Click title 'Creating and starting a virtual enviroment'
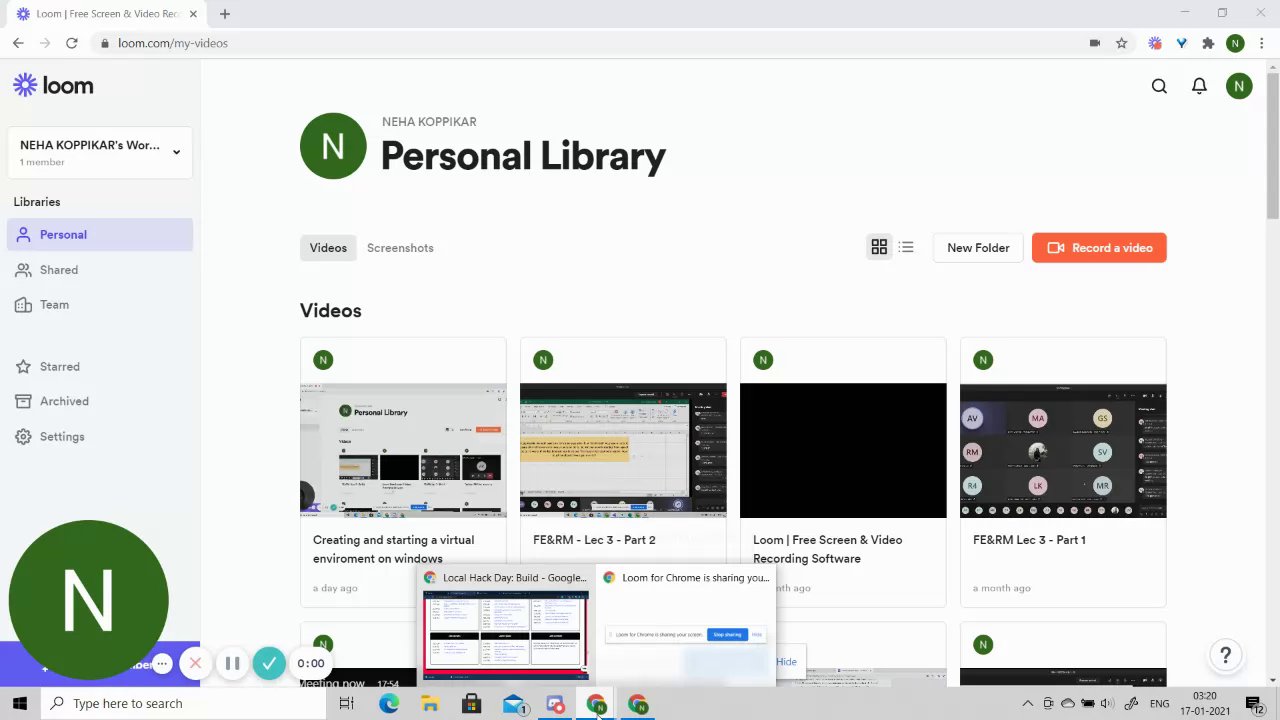 [x=394, y=549]
